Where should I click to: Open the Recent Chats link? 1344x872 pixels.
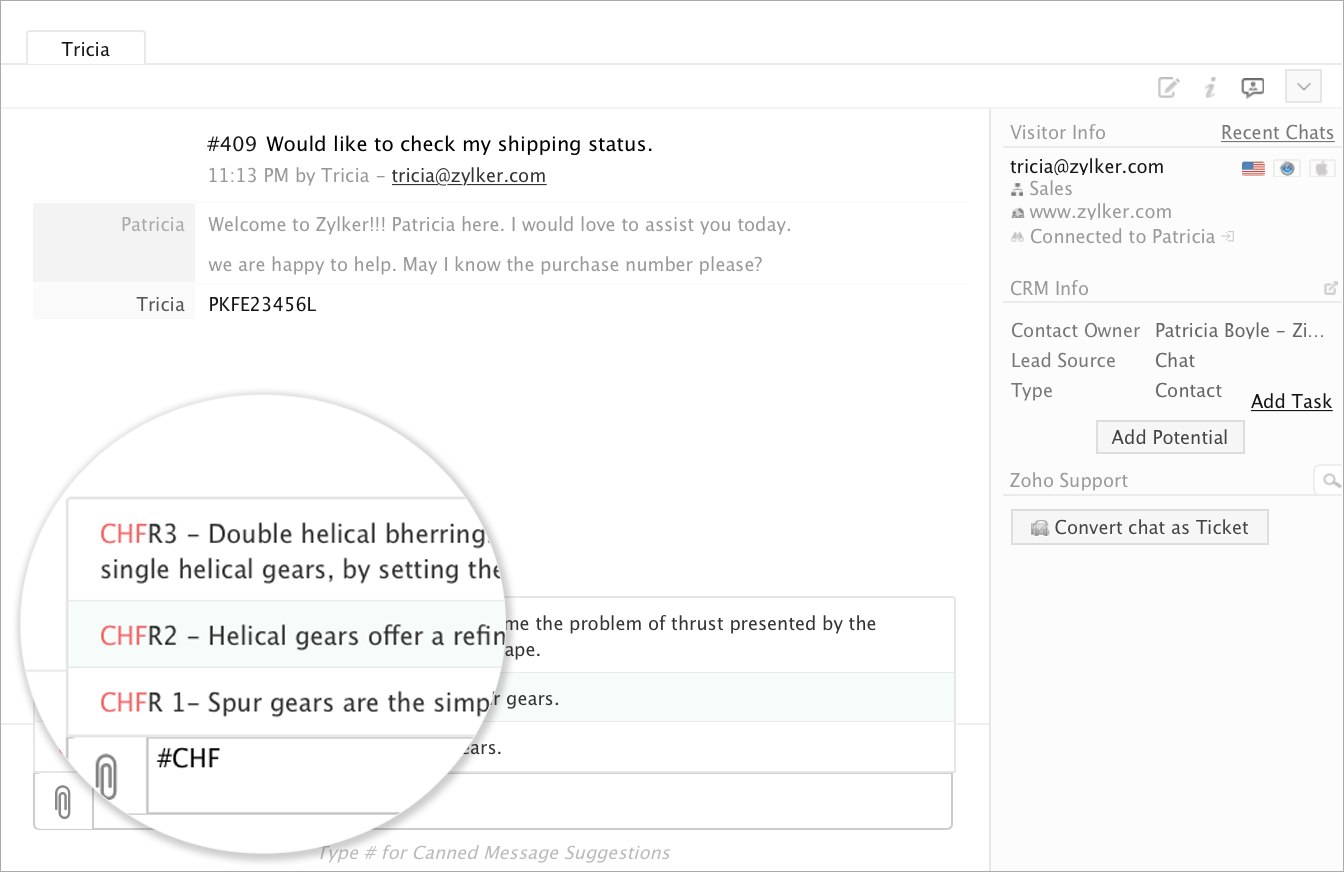point(1277,133)
